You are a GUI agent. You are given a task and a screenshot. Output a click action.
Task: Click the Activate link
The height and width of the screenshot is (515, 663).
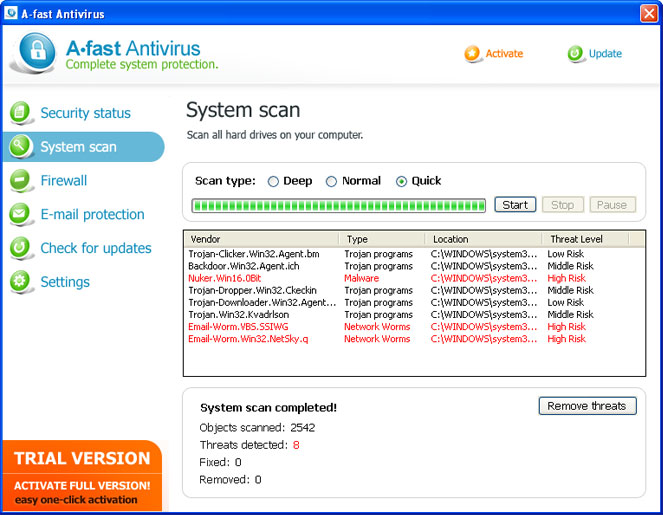504,54
